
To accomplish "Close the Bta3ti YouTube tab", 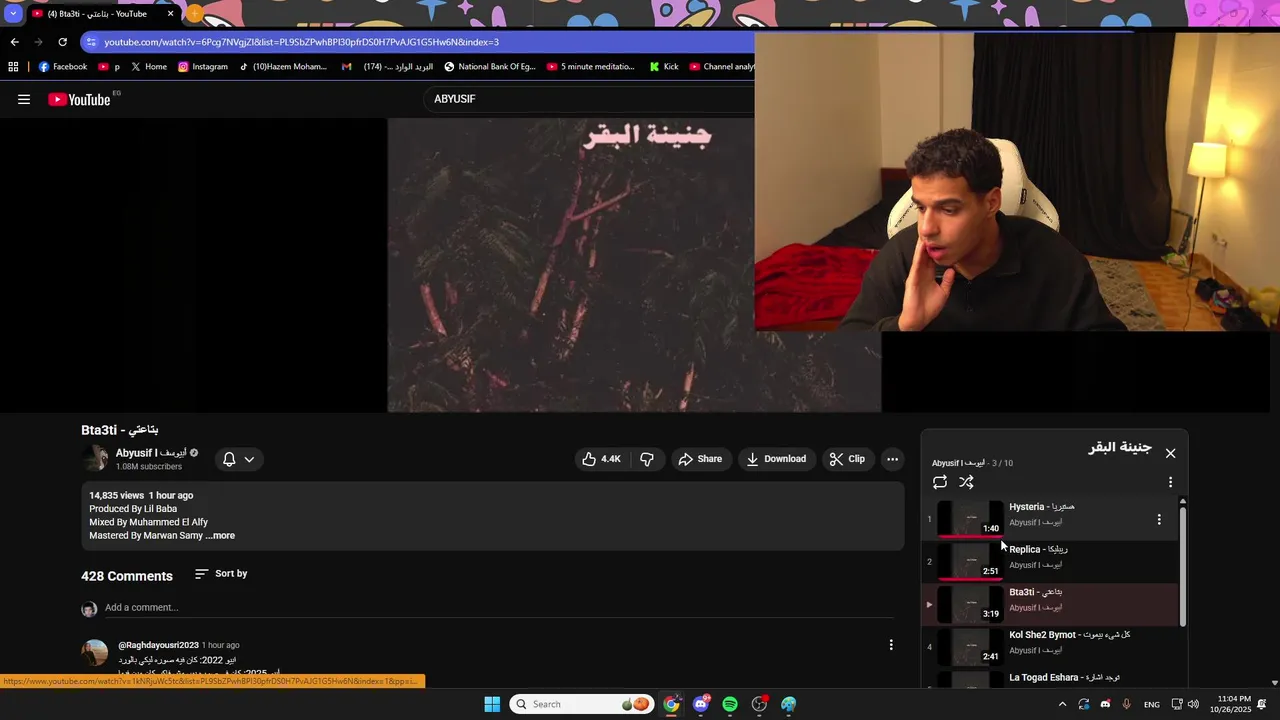I will point(170,14).
